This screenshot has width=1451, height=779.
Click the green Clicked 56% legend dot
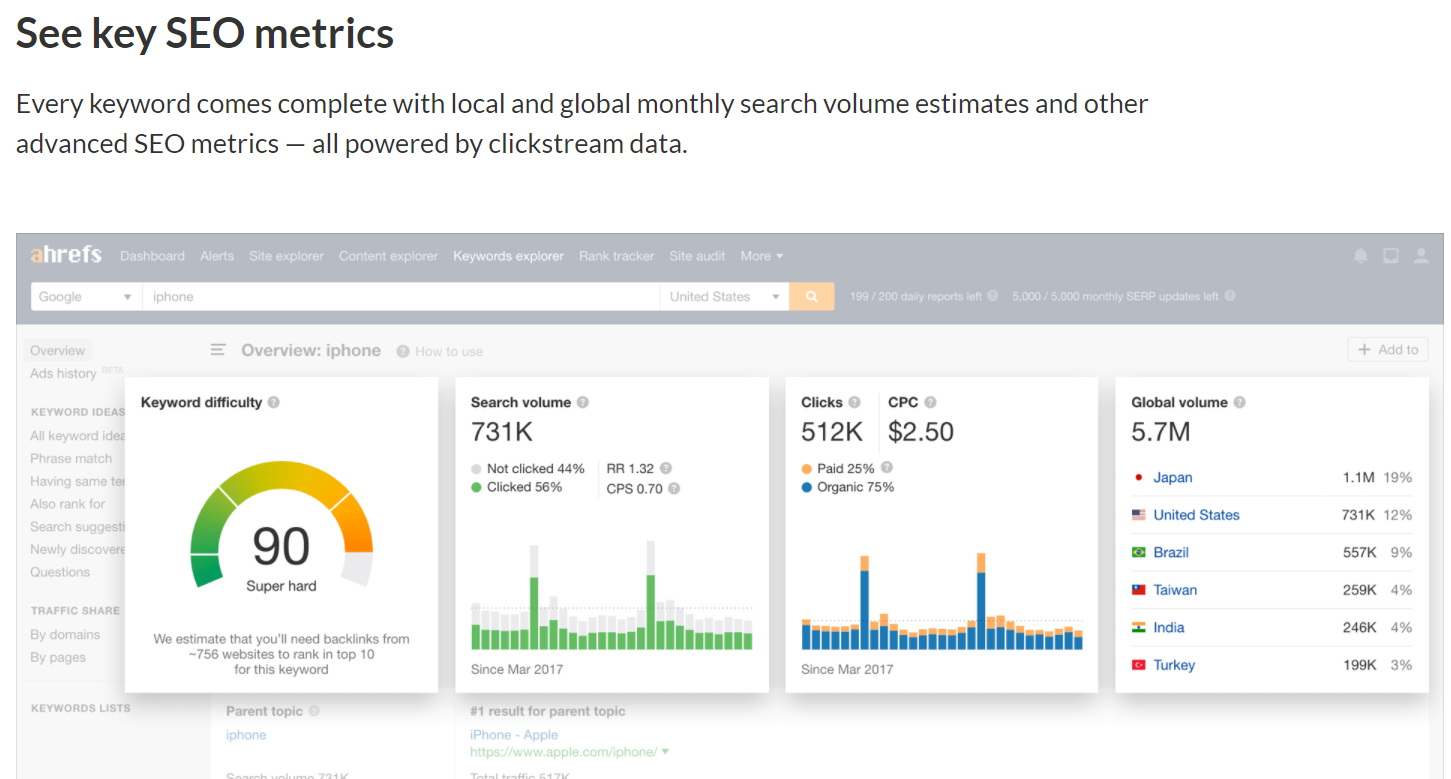[476, 487]
